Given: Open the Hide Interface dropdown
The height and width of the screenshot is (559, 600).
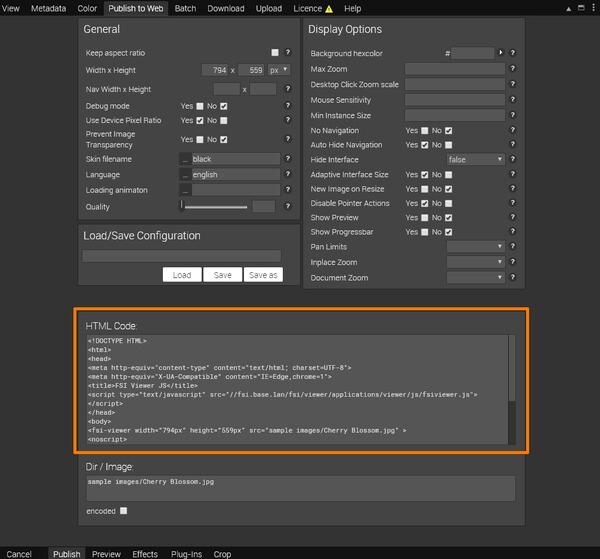Looking at the screenshot, I should [x=476, y=160].
